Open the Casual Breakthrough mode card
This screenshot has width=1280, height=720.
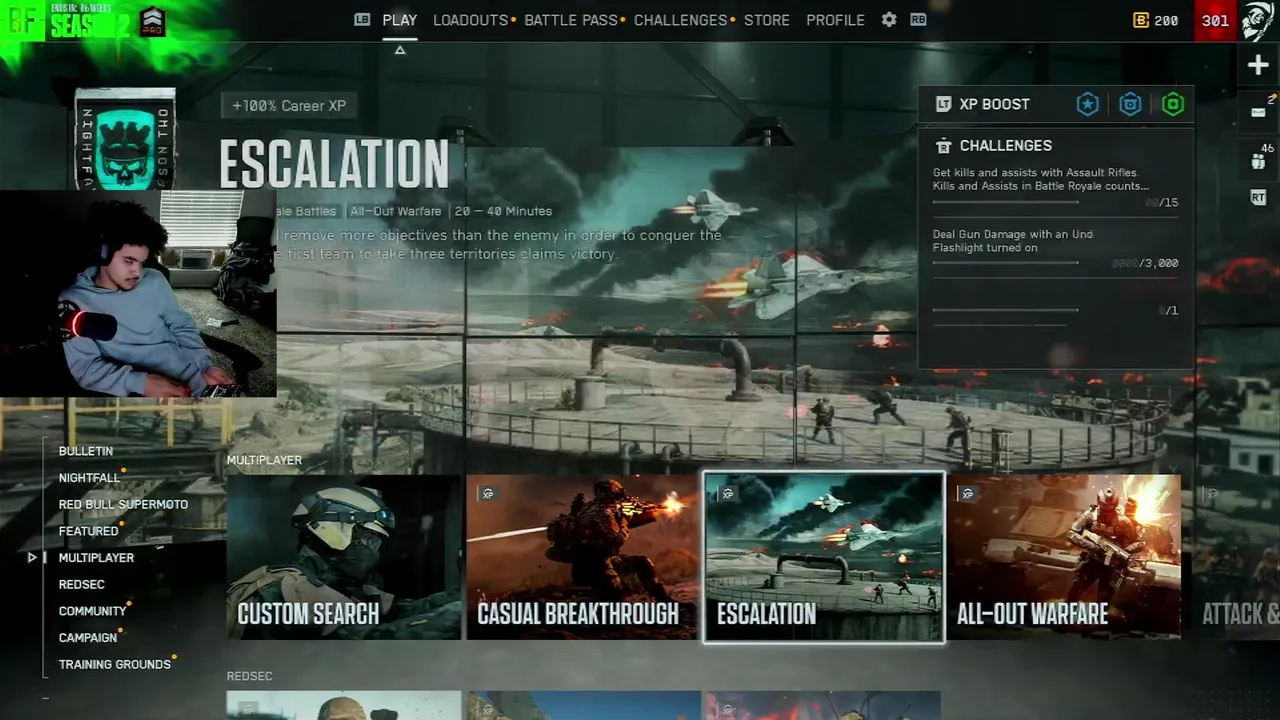tap(582, 557)
